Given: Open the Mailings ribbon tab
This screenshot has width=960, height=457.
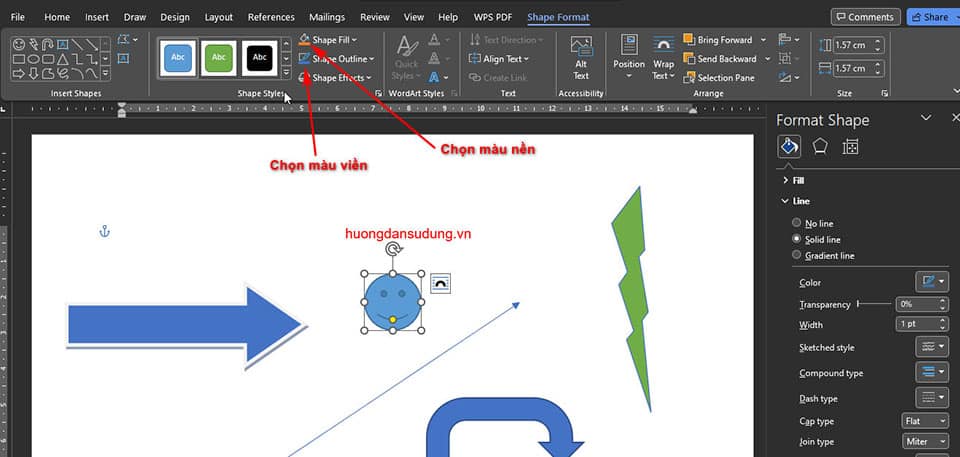Looking at the screenshot, I should (x=327, y=17).
